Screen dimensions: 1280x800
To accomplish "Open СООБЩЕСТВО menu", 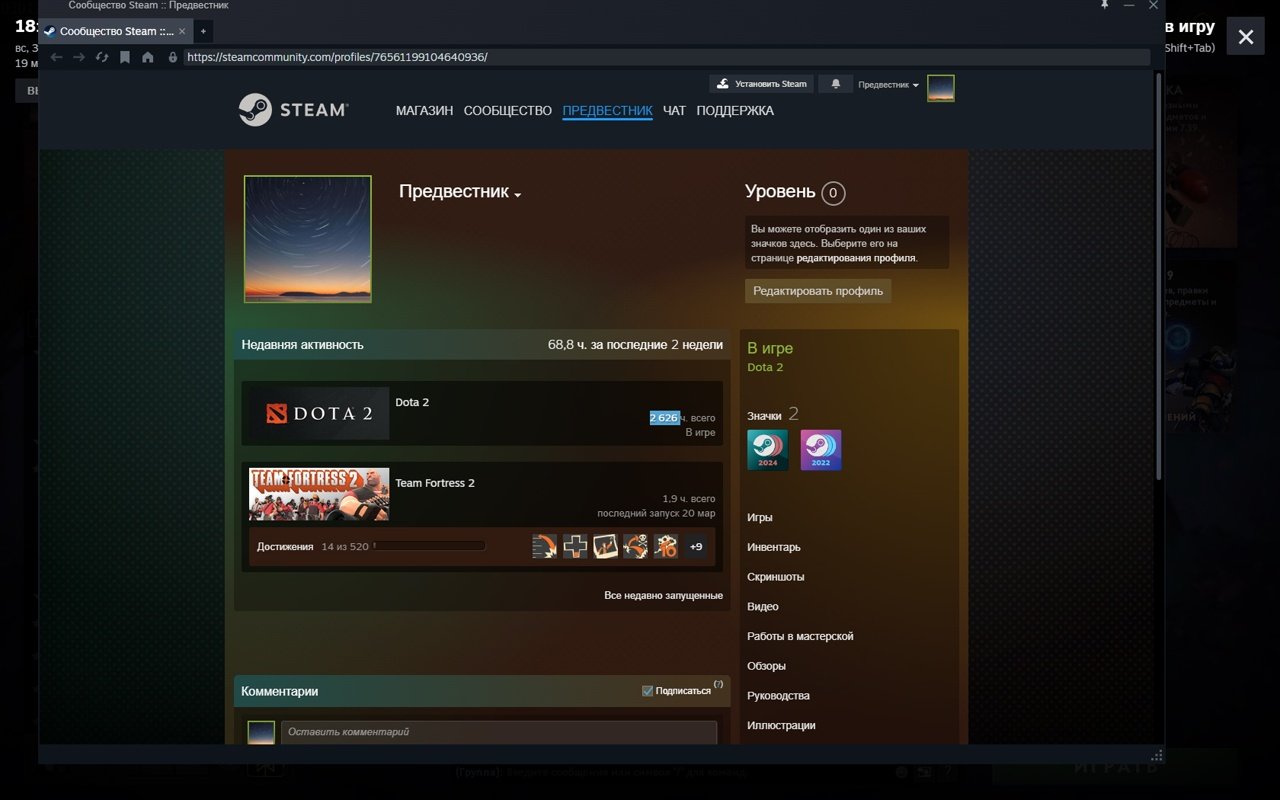I will tap(507, 111).
